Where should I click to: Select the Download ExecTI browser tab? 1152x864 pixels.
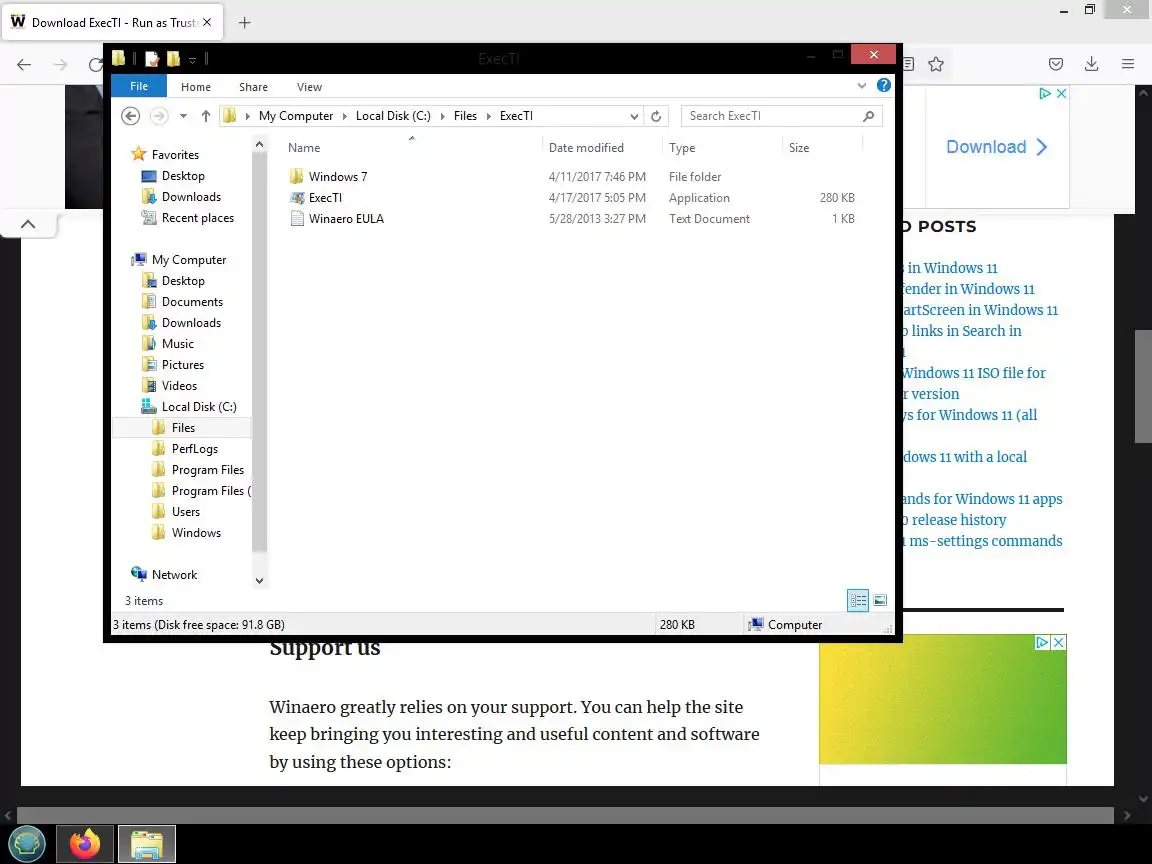click(x=112, y=23)
